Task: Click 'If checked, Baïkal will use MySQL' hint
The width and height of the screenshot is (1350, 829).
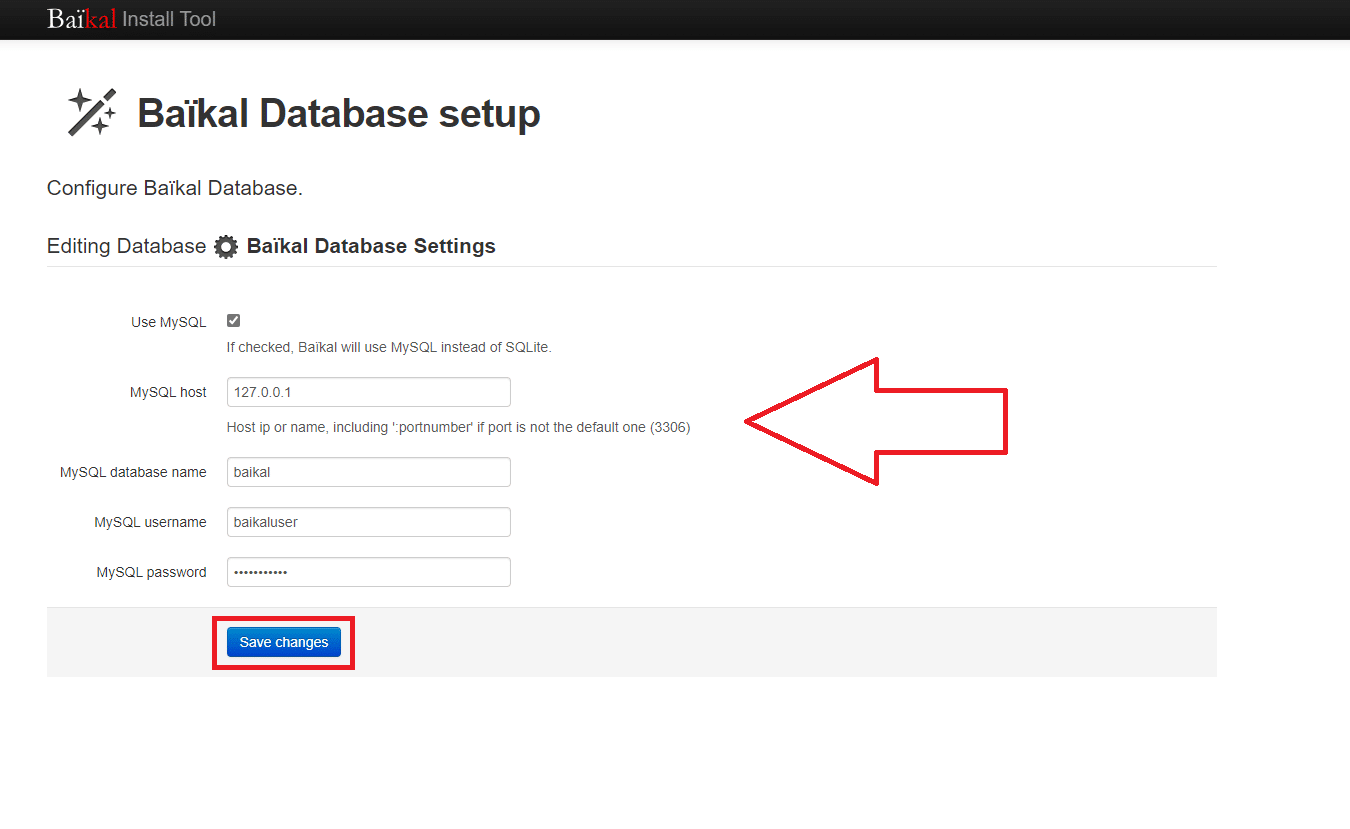Action: (389, 347)
